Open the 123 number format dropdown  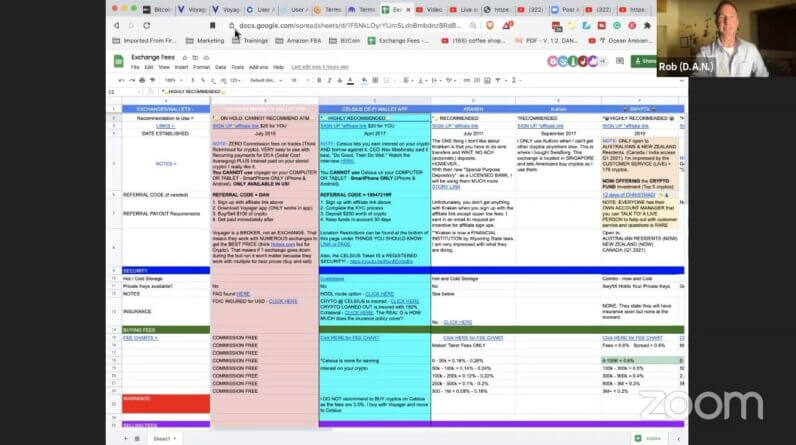(235, 80)
